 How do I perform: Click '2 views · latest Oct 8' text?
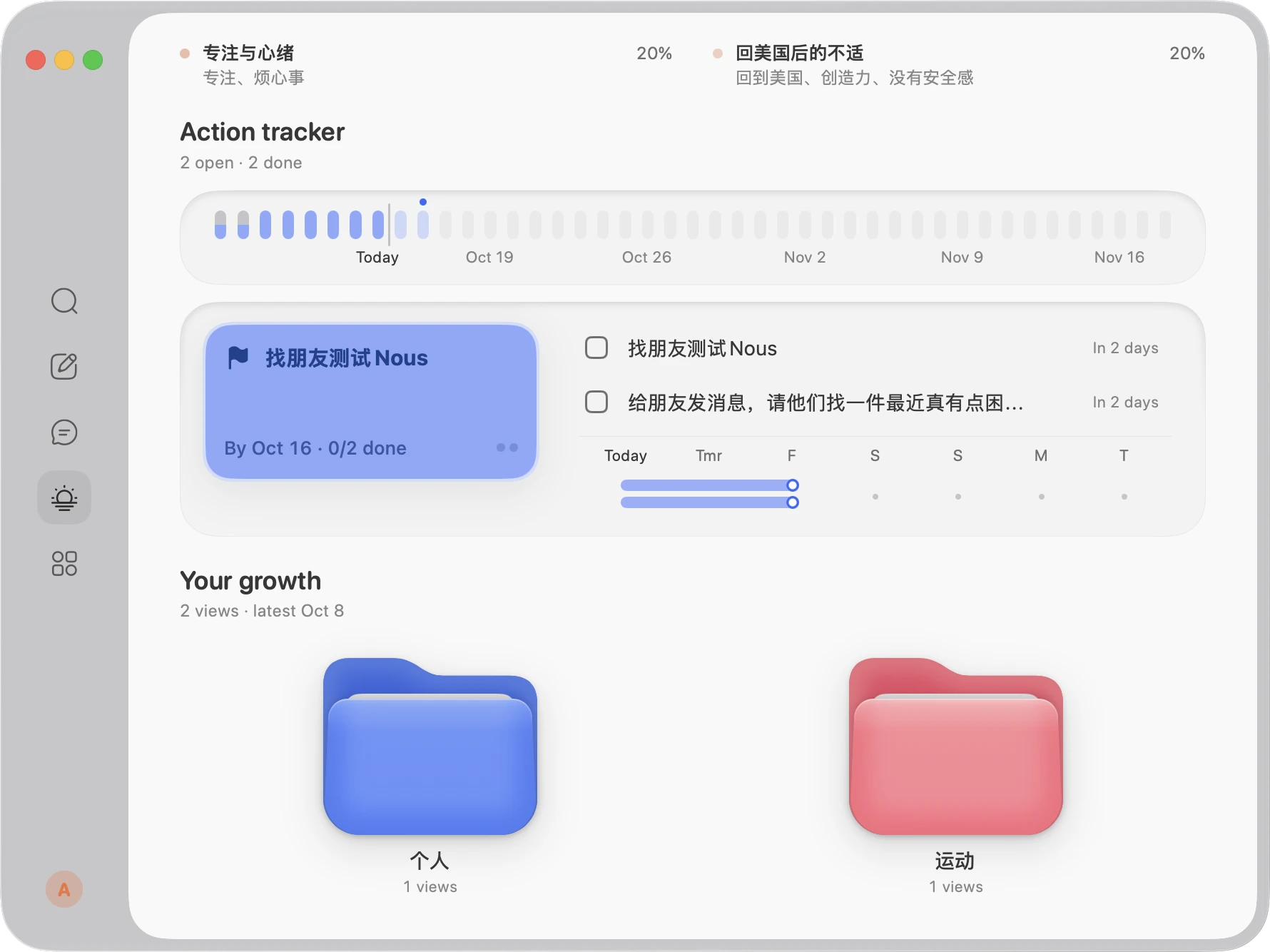(262, 611)
